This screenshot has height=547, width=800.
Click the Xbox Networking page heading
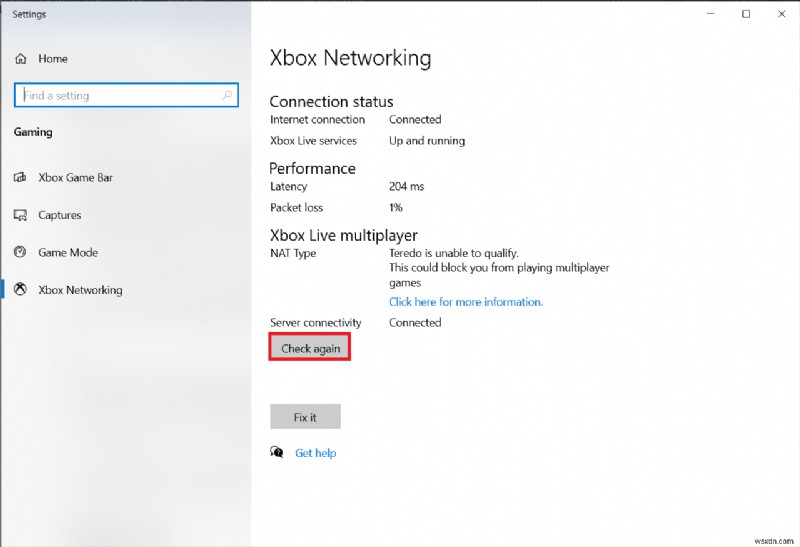351,58
